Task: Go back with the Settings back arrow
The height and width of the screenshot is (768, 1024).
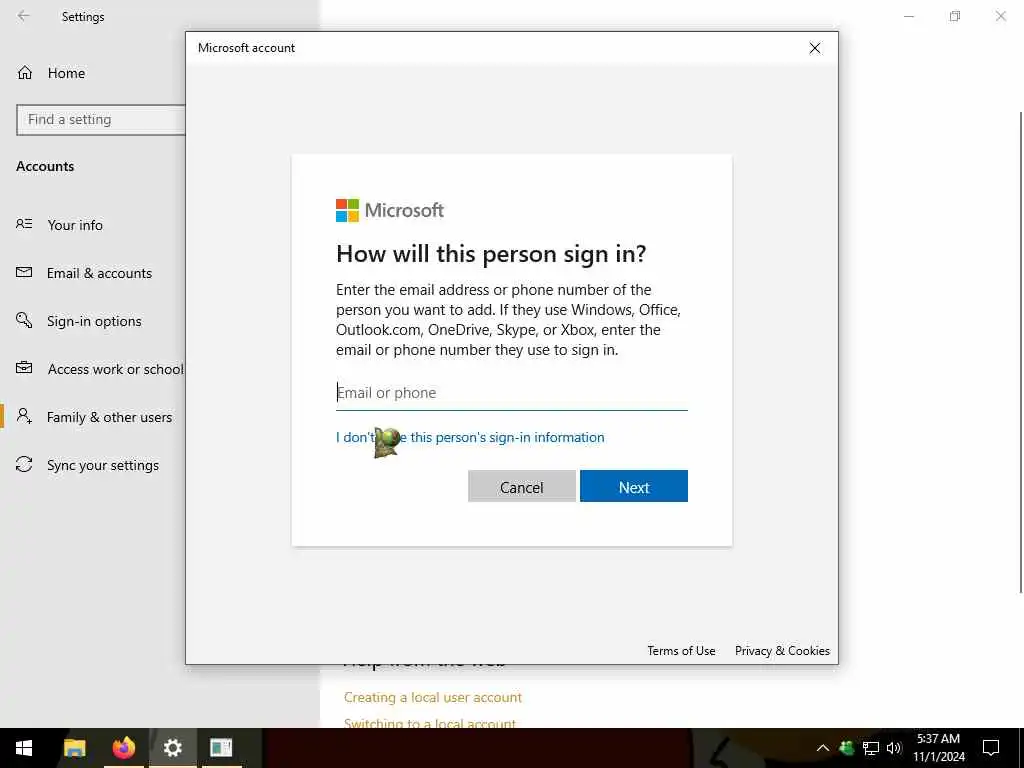Action: (x=24, y=16)
